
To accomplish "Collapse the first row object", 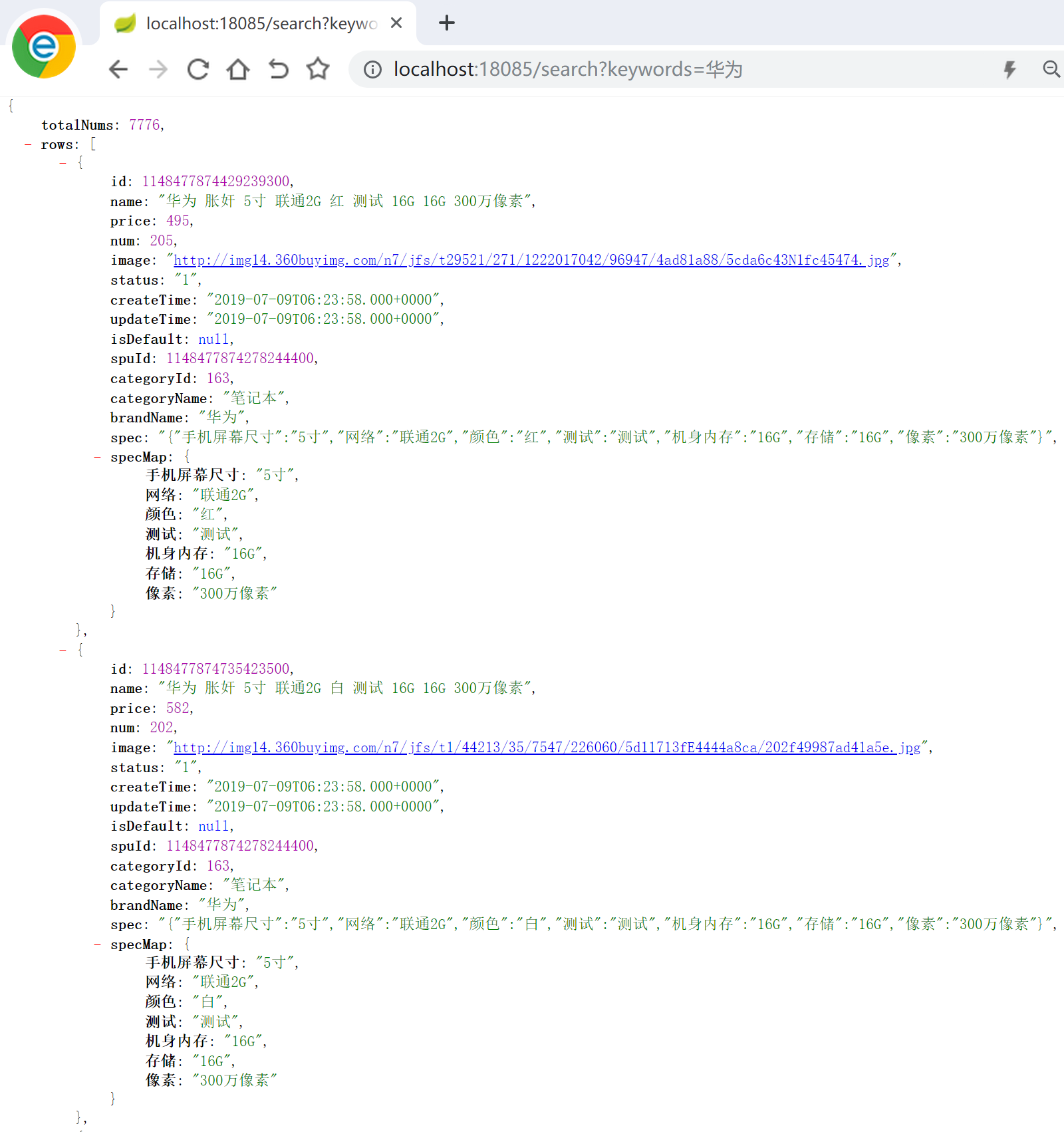I will [x=63, y=163].
